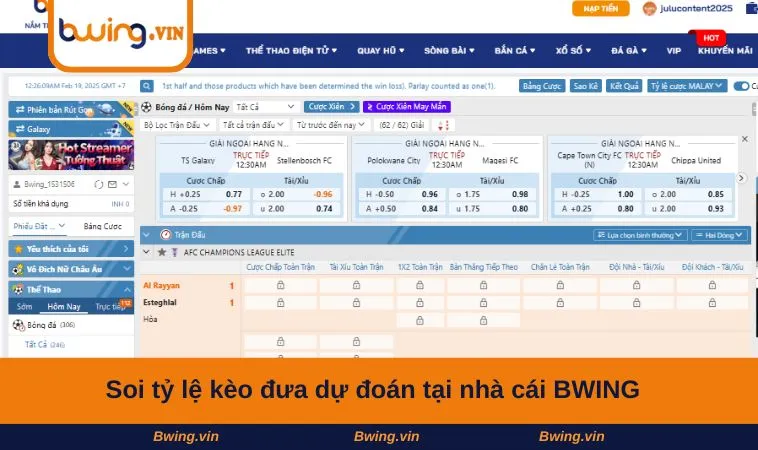Click Bảng Cược button in top bar
The width and height of the screenshot is (758, 450).
[542, 86]
